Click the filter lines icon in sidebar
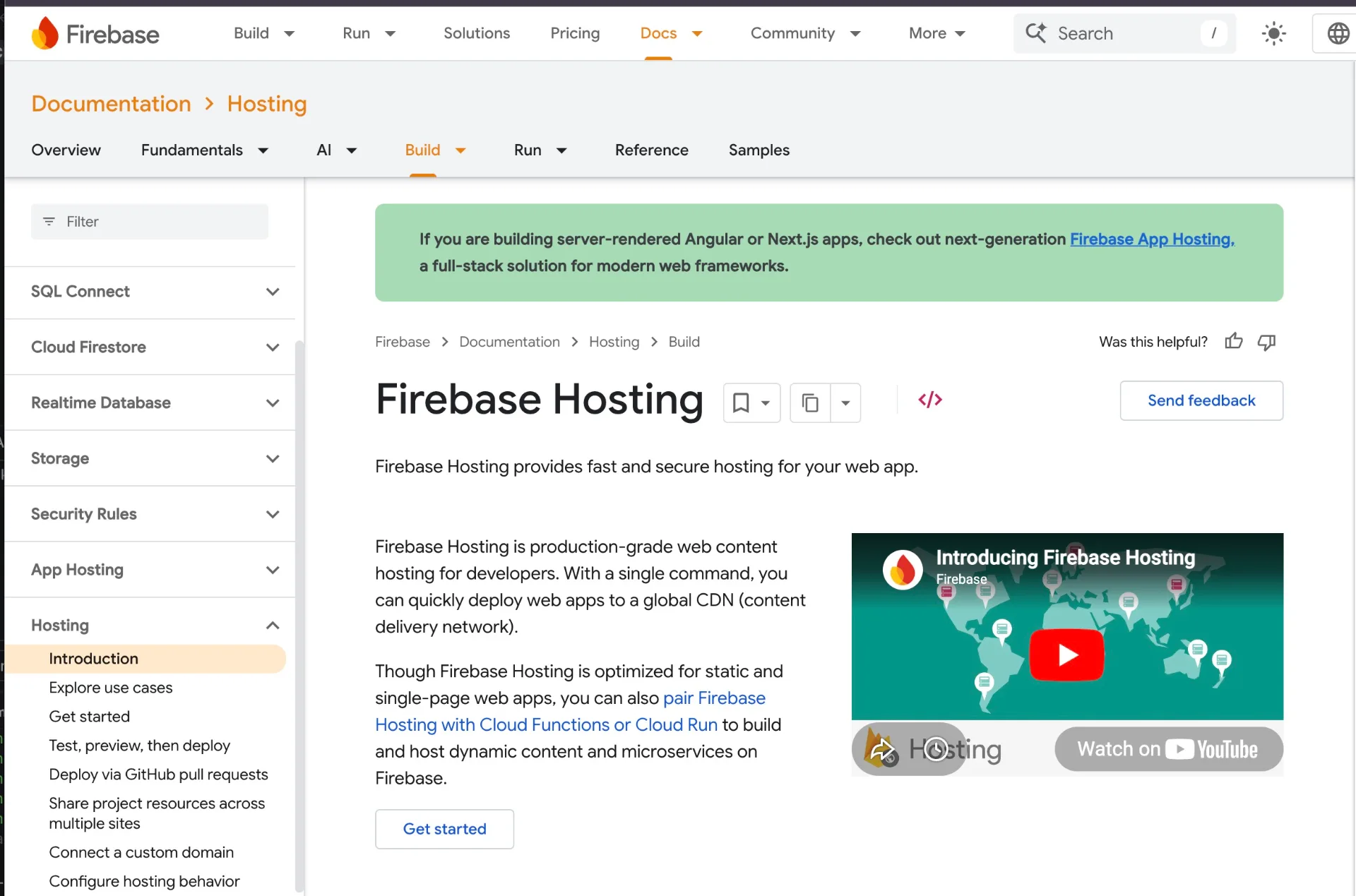Image resolution: width=1356 pixels, height=896 pixels. tap(49, 222)
